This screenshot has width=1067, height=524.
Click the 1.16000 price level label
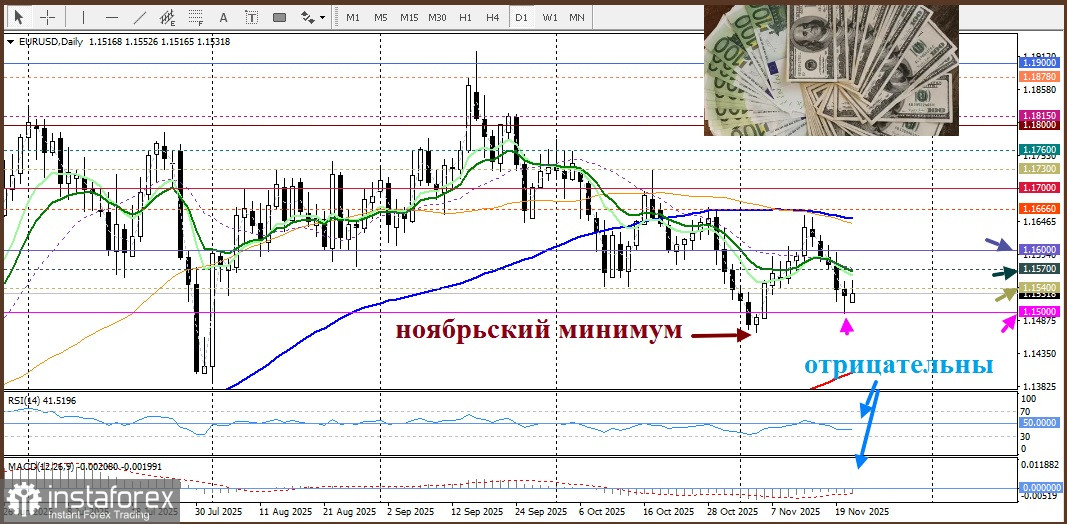point(1038,250)
